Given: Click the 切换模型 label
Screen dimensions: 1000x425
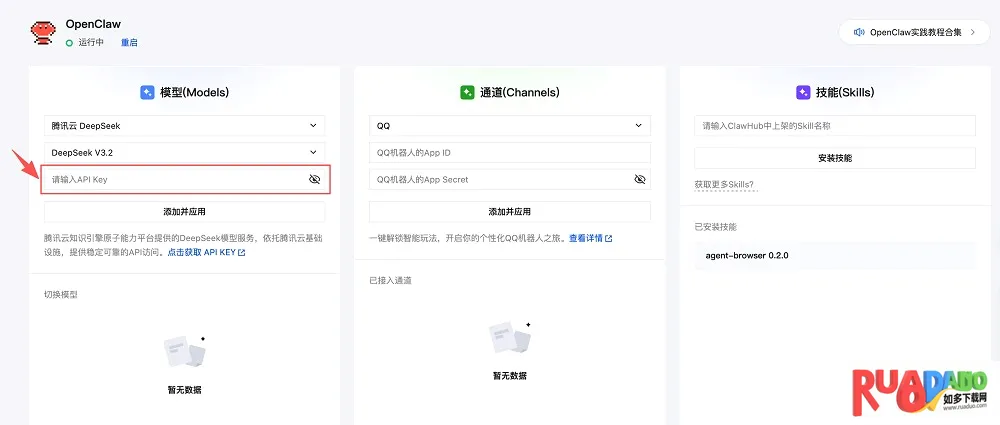Looking at the screenshot, I should 61,295.
